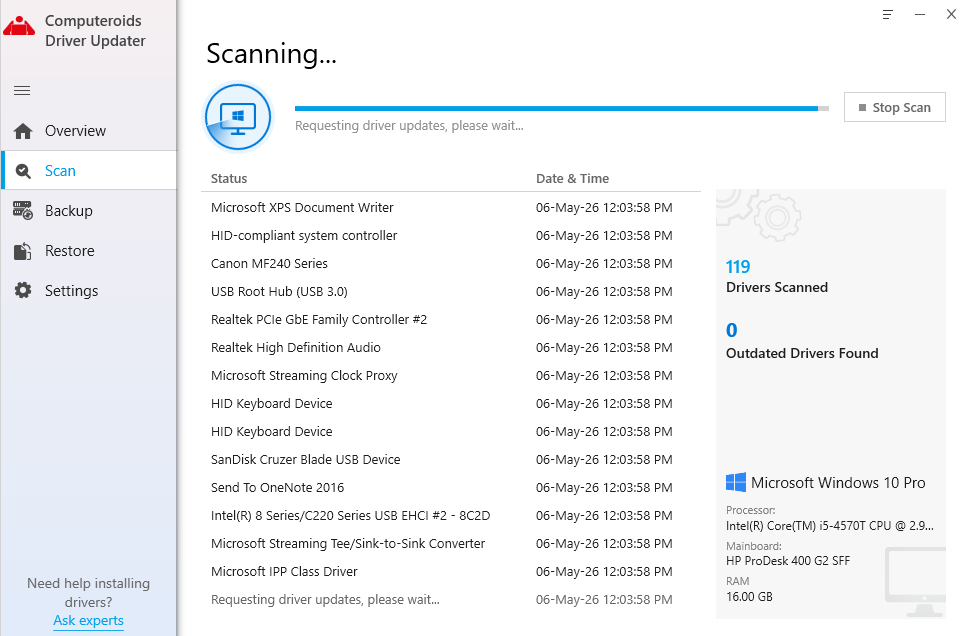Click the Date & Time column header
Image resolution: width=967 pixels, height=636 pixels.
(572, 179)
